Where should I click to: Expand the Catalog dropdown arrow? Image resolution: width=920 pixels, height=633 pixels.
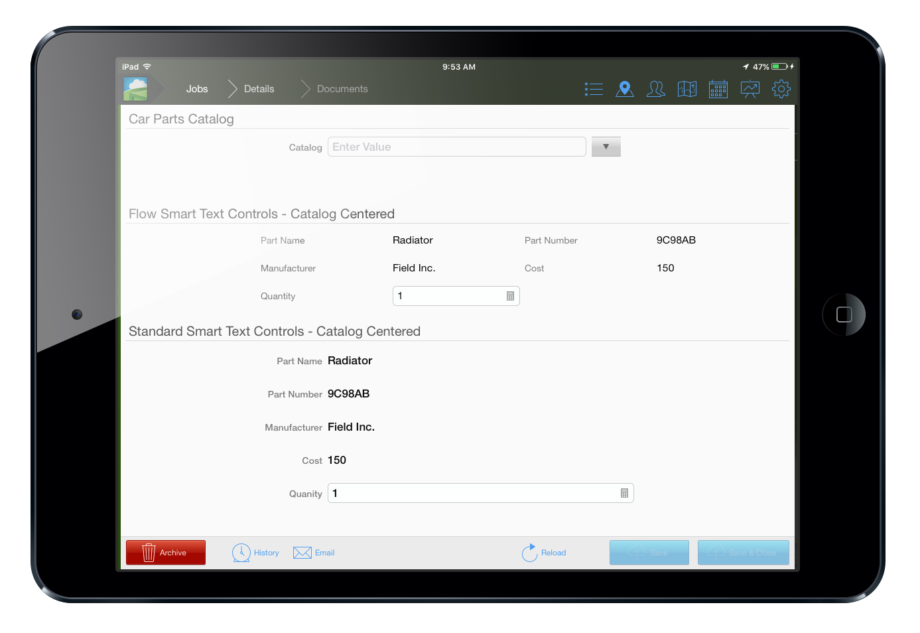606,147
